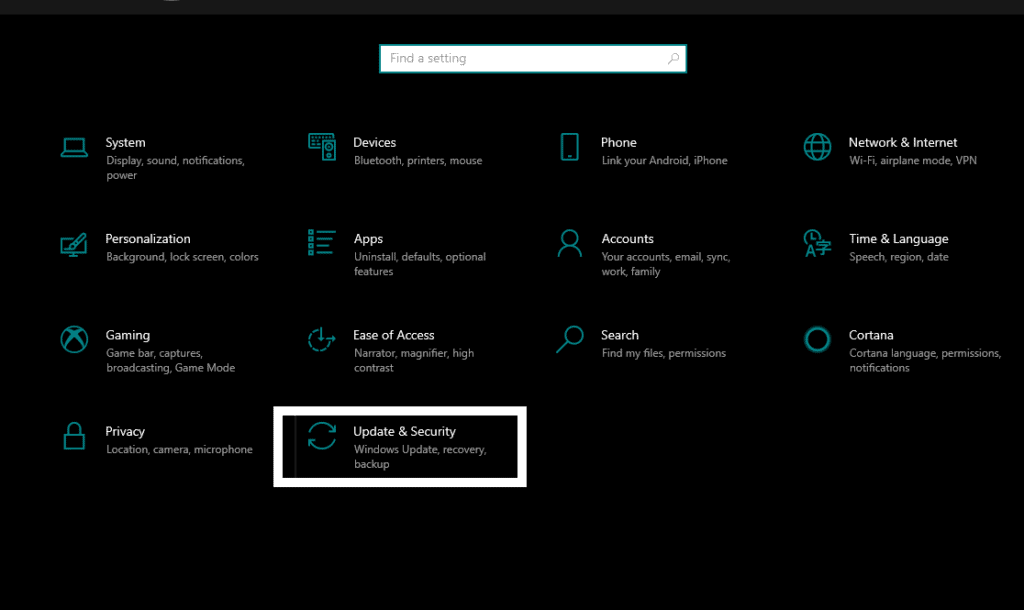Open the Update & Security heading
This screenshot has height=610, width=1024.
tap(404, 432)
